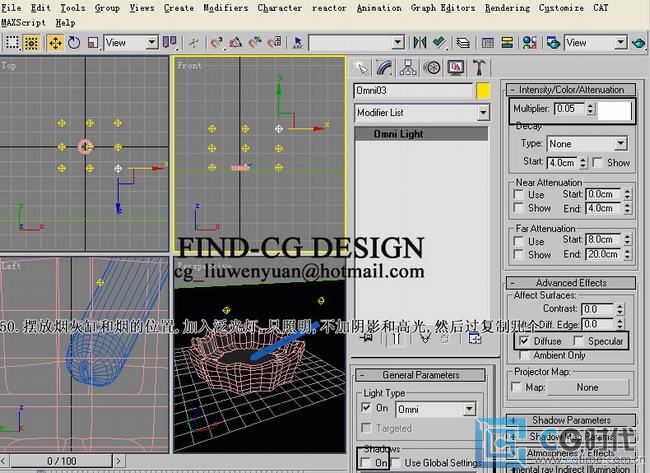Switch to the Motion command panel
This screenshot has width=650, height=473.
coord(432,68)
